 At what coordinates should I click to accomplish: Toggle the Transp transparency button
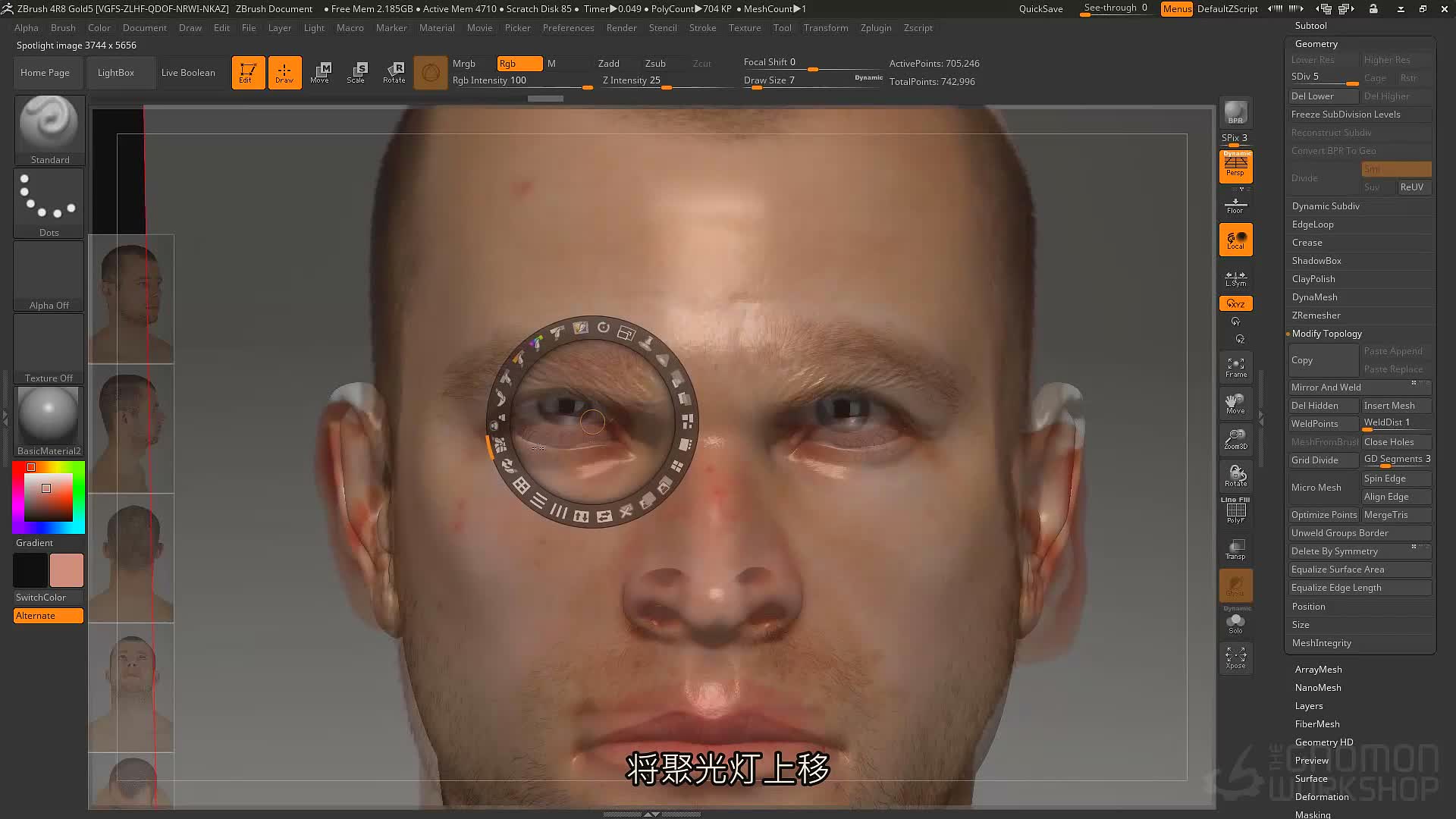[x=1235, y=549]
